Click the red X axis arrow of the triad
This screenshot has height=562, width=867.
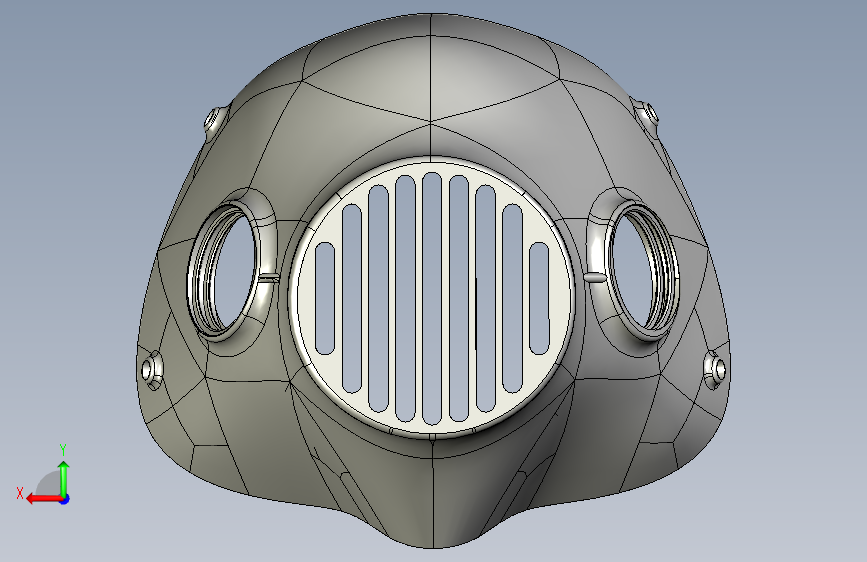(x=45, y=499)
